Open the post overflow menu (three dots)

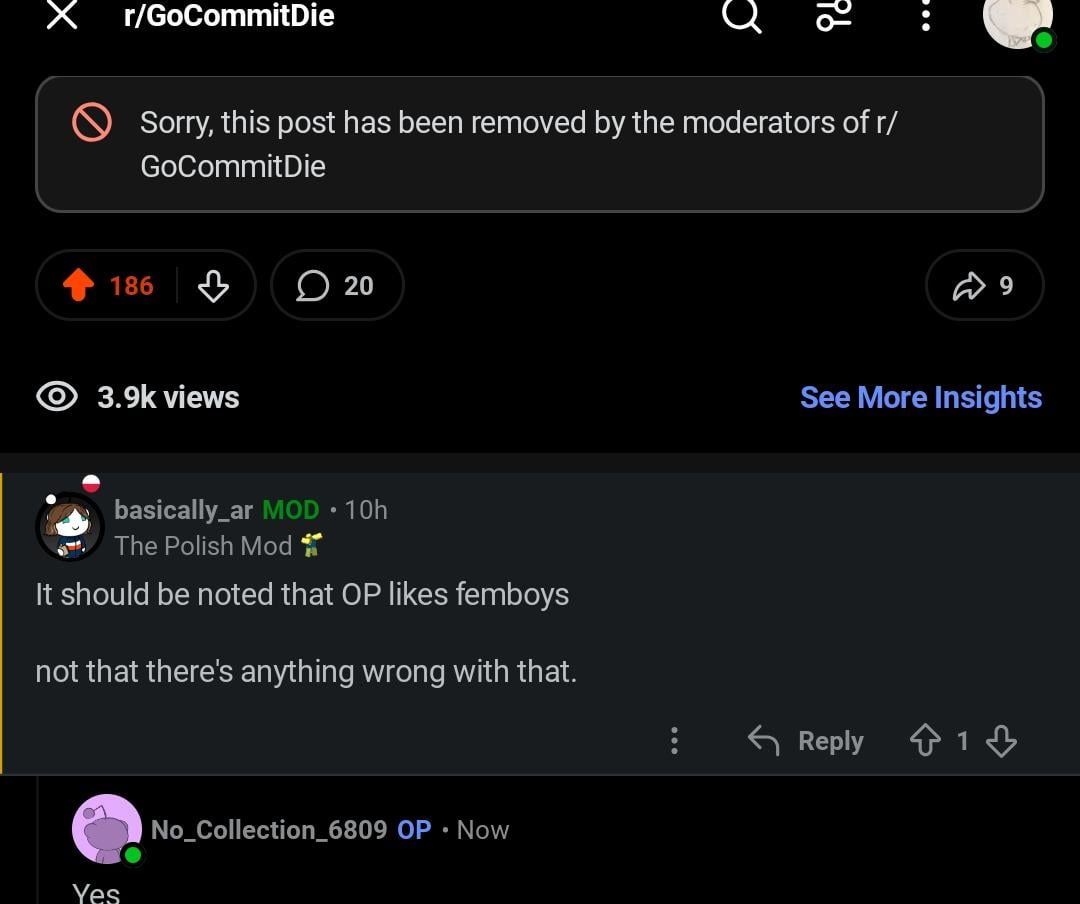tap(925, 15)
